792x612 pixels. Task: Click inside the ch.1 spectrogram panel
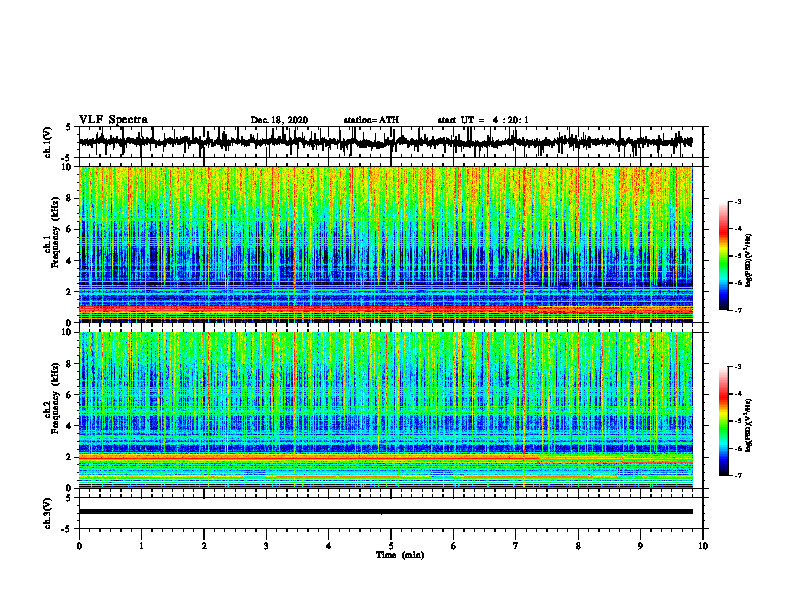(385, 244)
